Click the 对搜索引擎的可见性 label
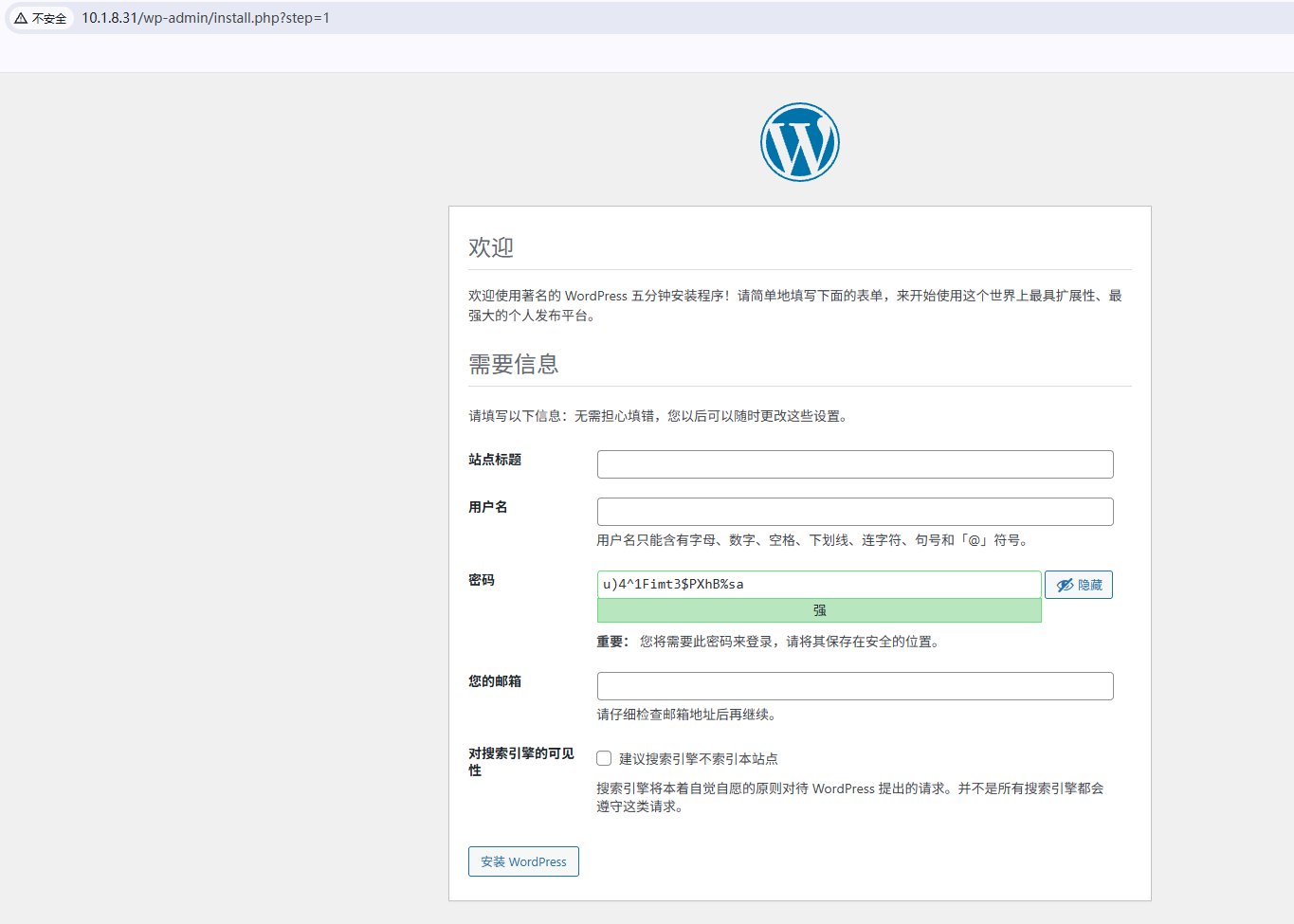 pos(521,762)
